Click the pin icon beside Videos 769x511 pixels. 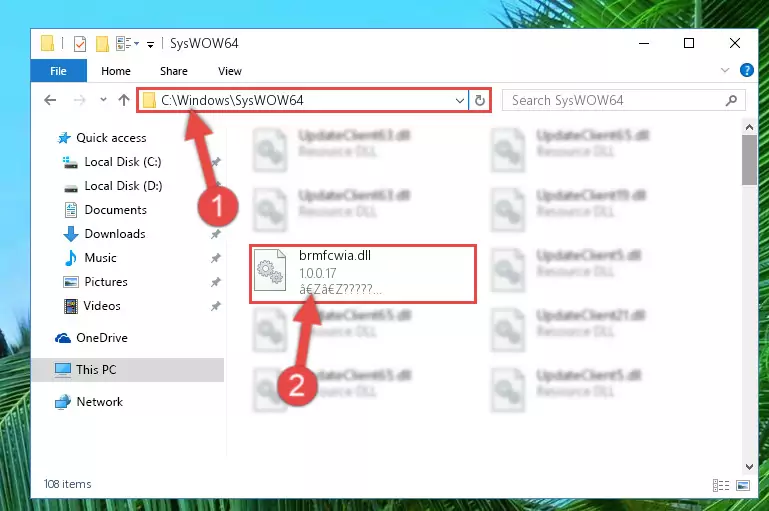(215, 306)
